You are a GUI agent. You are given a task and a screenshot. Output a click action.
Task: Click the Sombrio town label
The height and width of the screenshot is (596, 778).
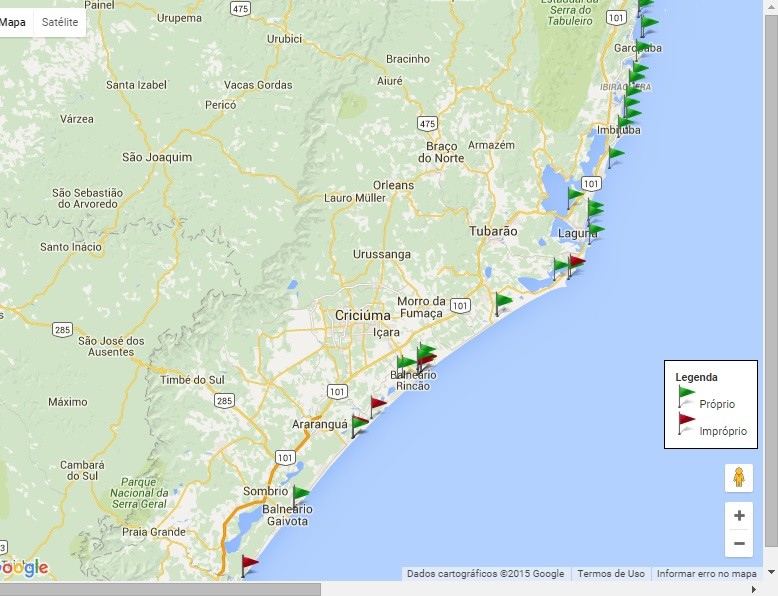[265, 491]
